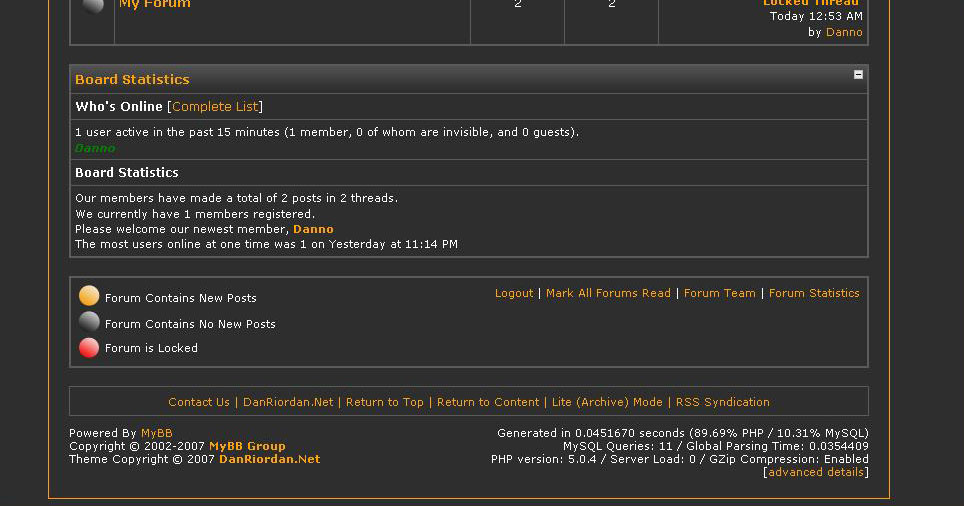Log out using the Logout link
The image size is (964, 506).
[514, 293]
